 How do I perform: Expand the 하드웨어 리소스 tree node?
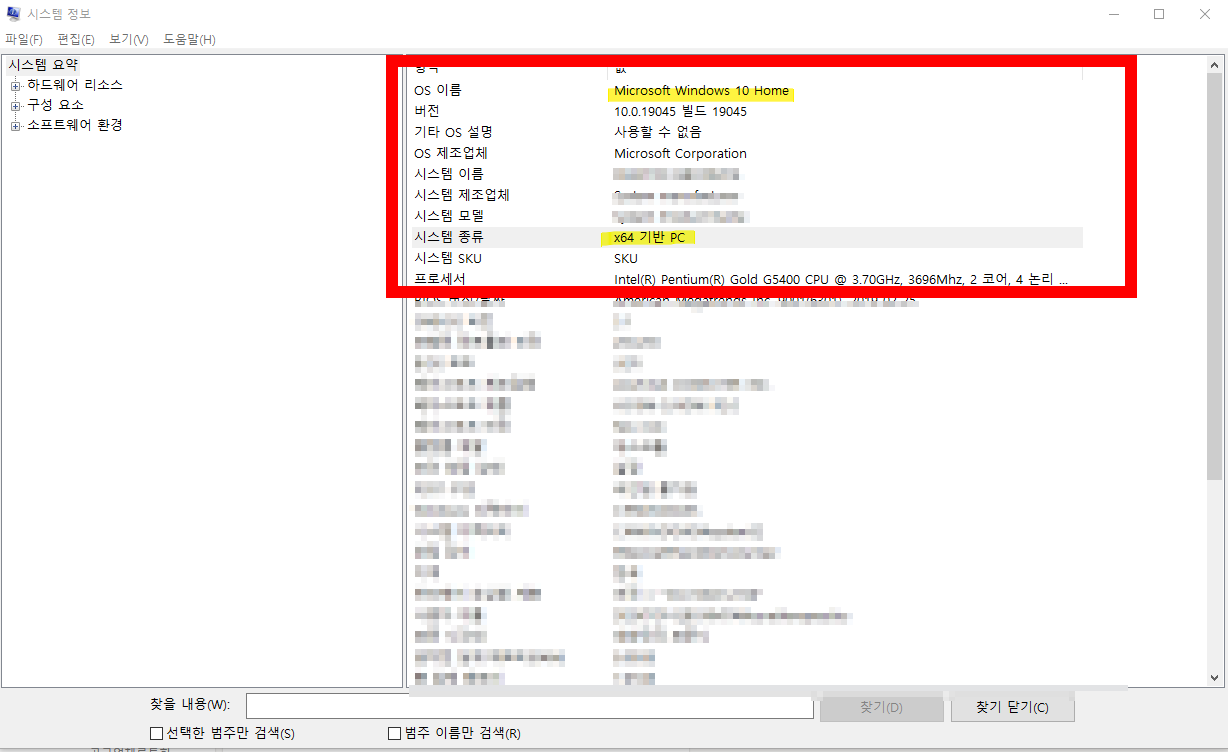[16, 85]
